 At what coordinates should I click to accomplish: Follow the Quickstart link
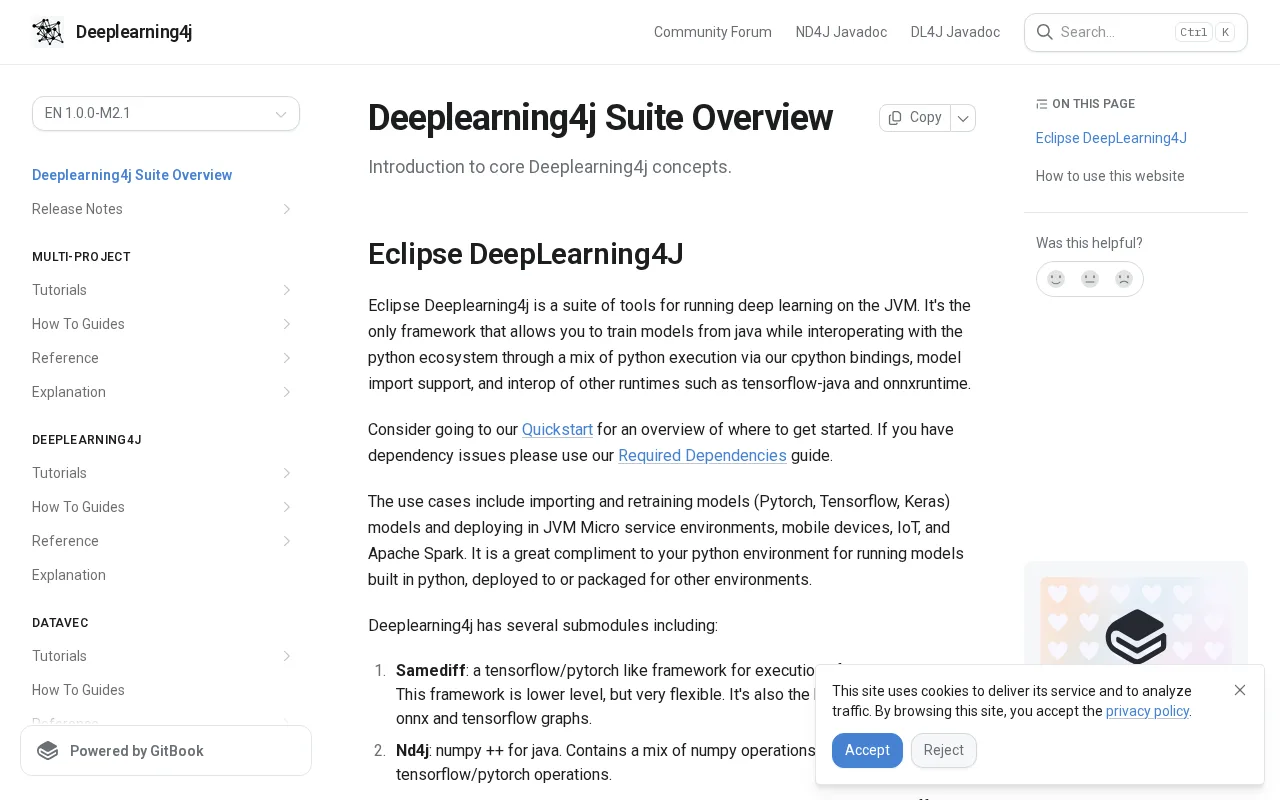(x=557, y=429)
